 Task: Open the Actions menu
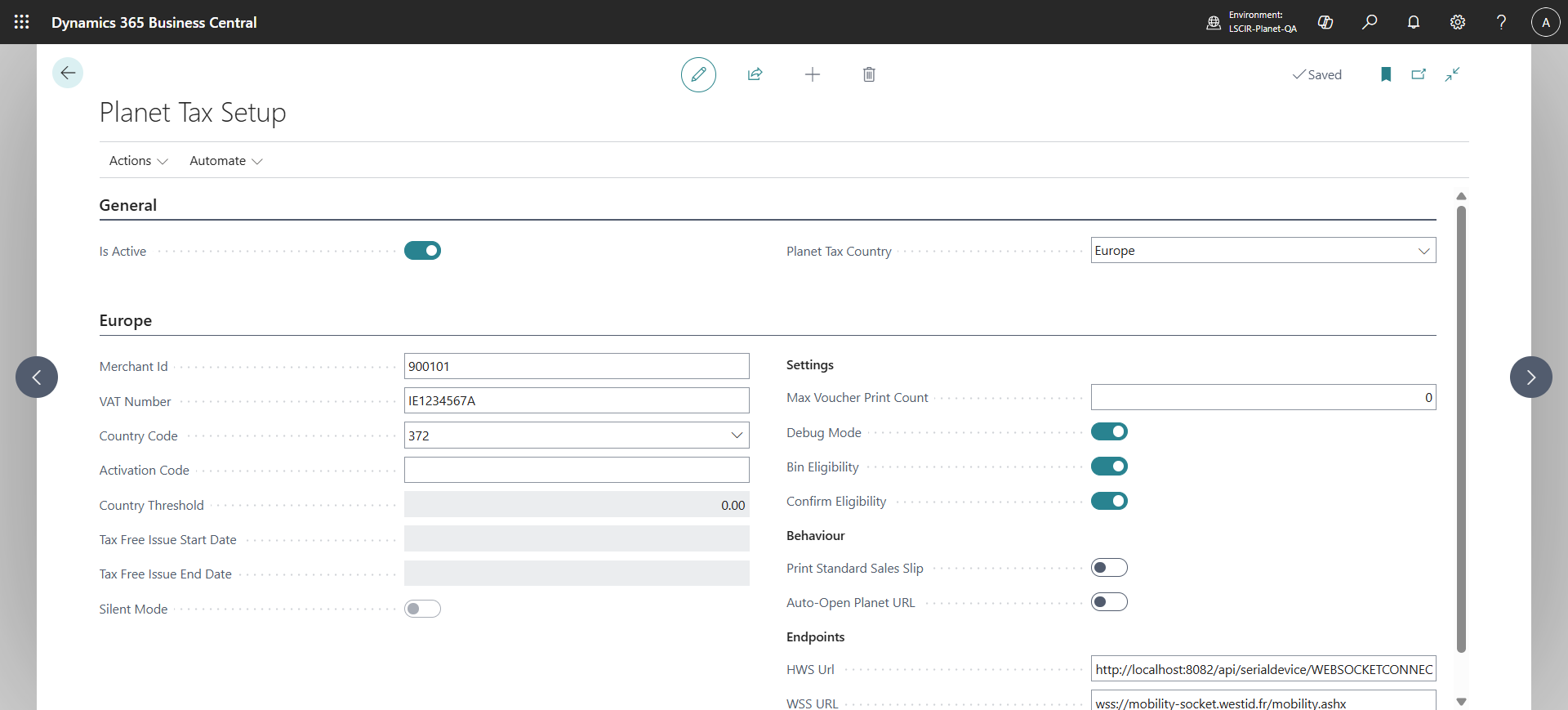click(x=138, y=161)
